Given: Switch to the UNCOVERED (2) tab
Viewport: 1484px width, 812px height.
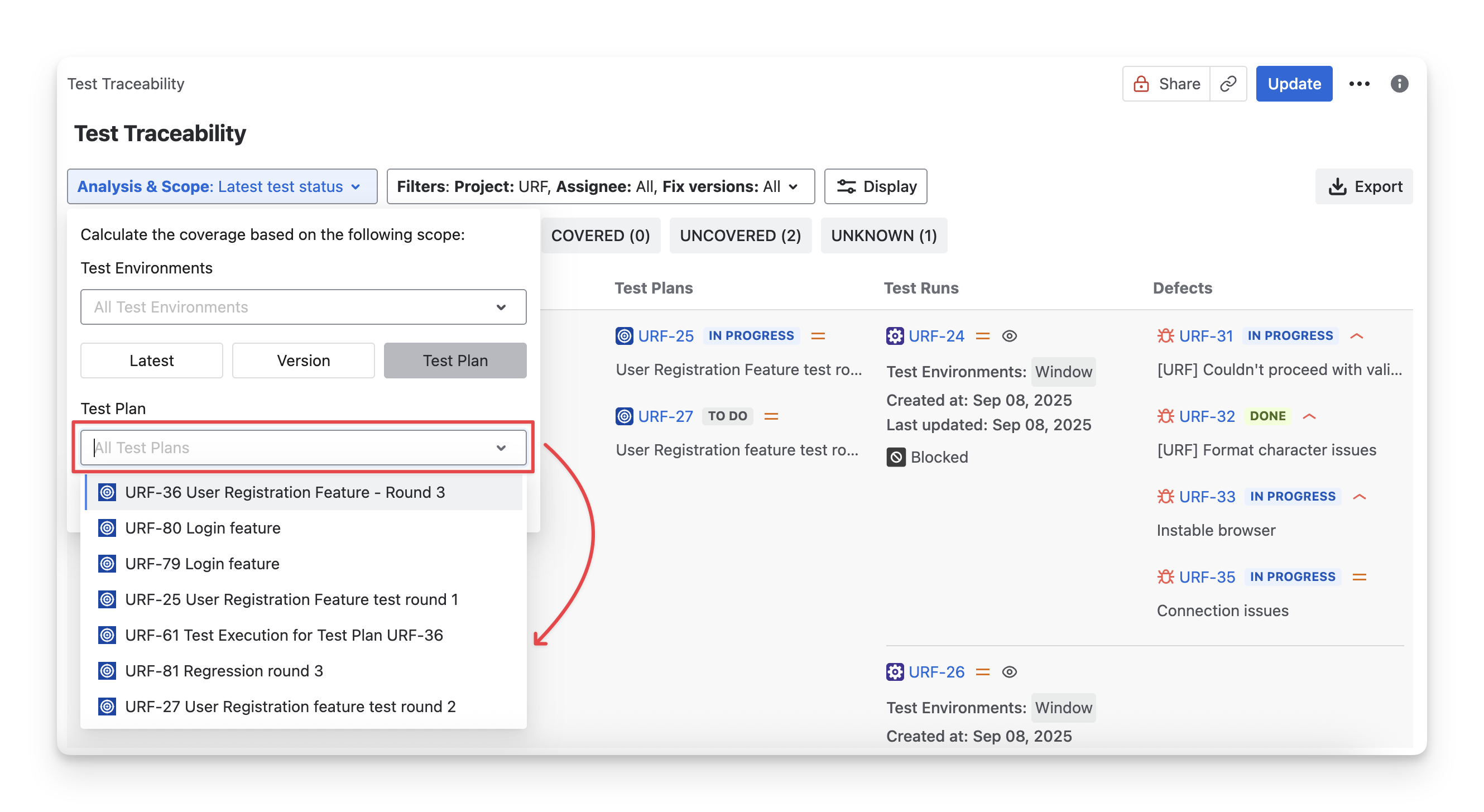Looking at the screenshot, I should (x=739, y=236).
